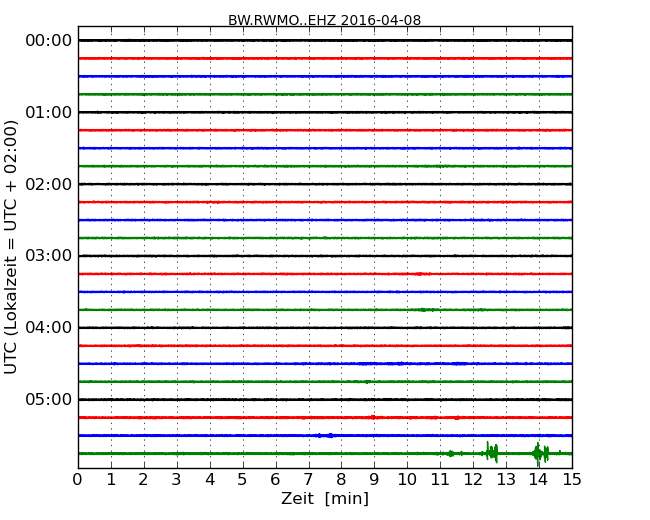The height and width of the screenshot is (520, 650).
Task: Click x-axis tick label 3
Action: 177,479
